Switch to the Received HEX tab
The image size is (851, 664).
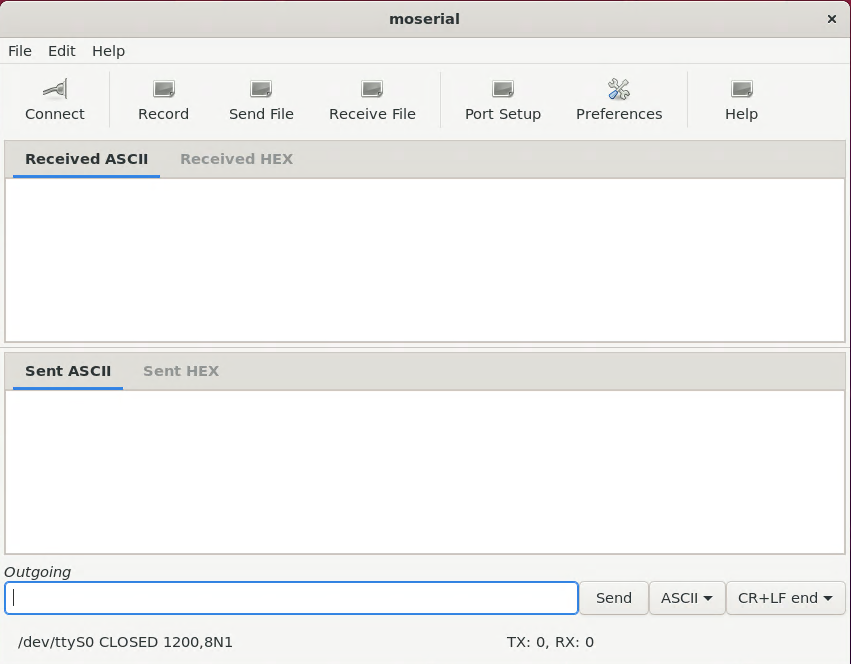(237, 159)
